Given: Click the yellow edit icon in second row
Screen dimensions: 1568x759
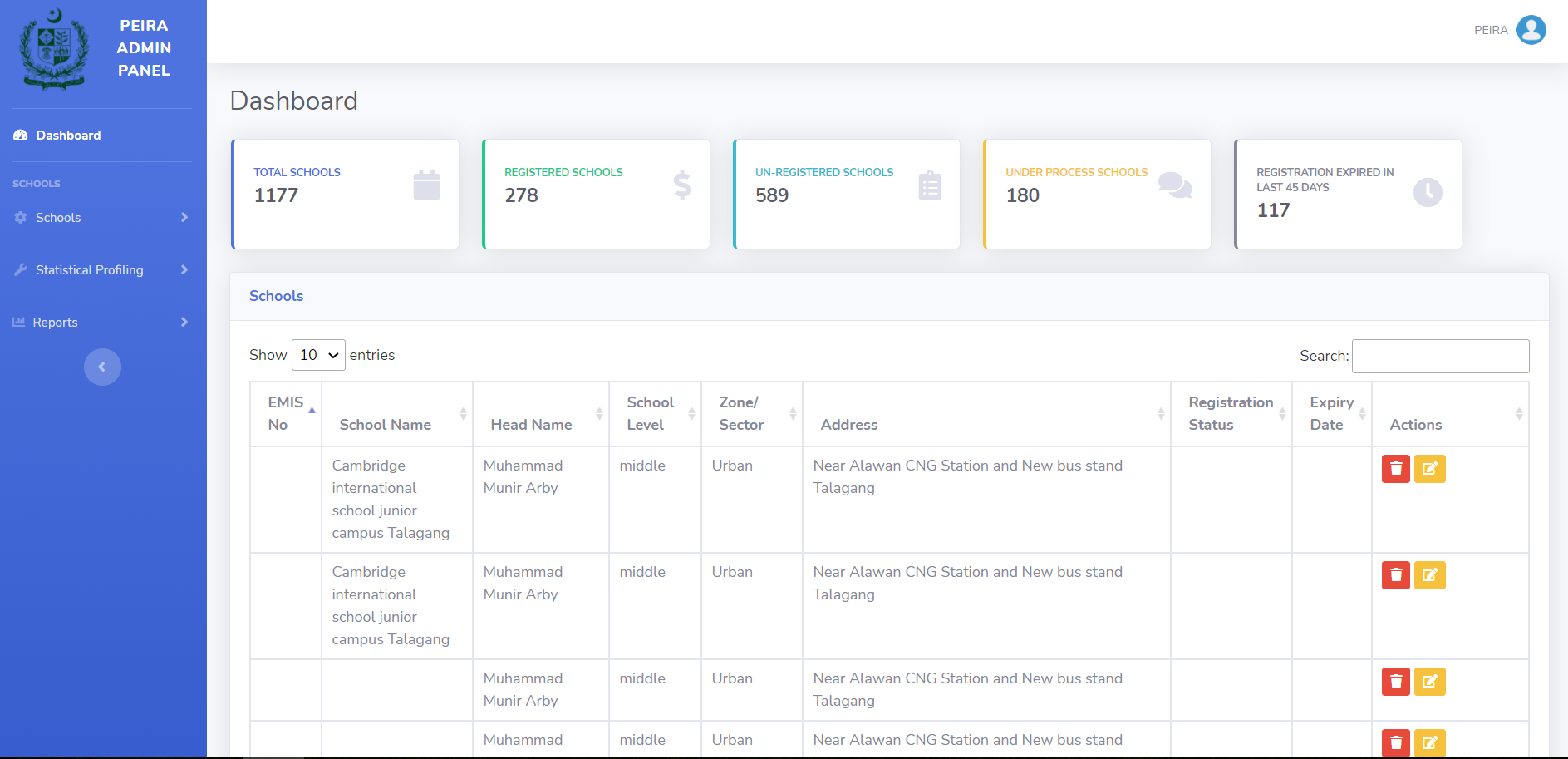Looking at the screenshot, I should [1429, 575].
